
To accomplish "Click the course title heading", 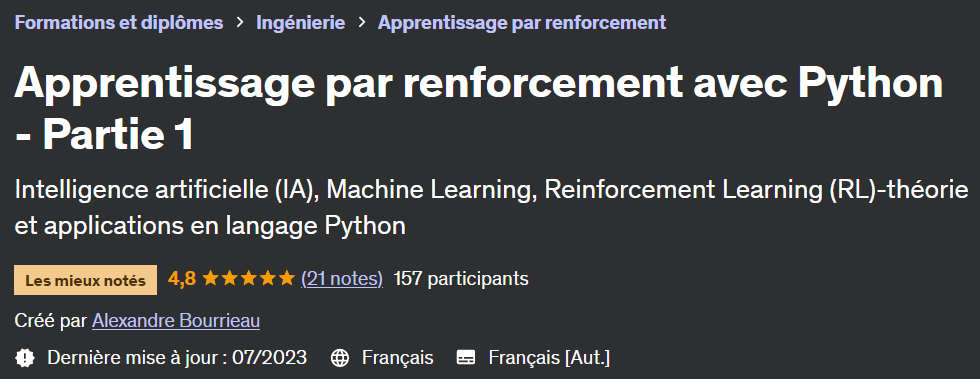I will 478,109.
